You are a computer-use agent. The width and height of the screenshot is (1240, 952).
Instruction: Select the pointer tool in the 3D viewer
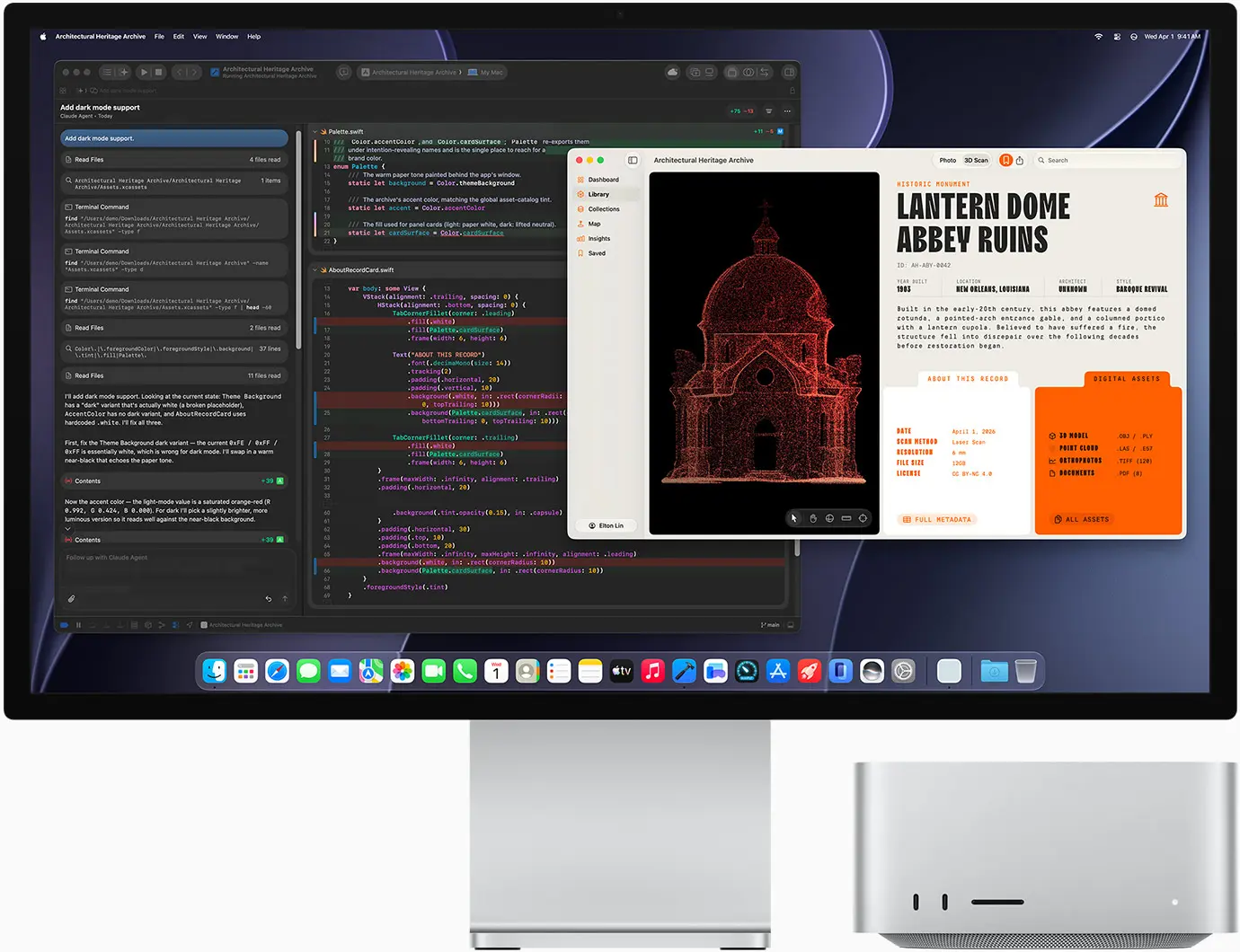[794, 518]
